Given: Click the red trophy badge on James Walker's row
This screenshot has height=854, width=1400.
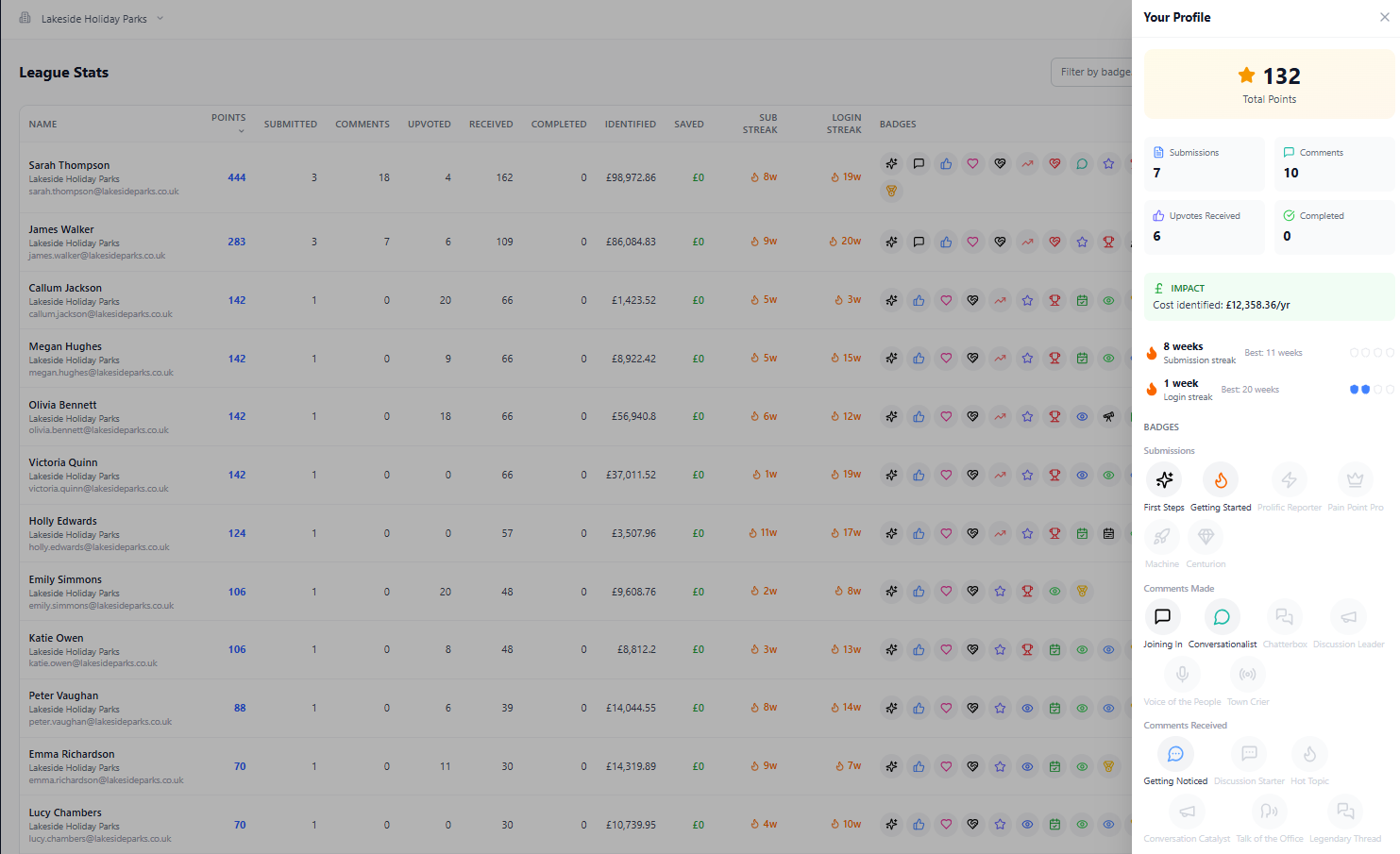Looking at the screenshot, I should click(x=1108, y=242).
